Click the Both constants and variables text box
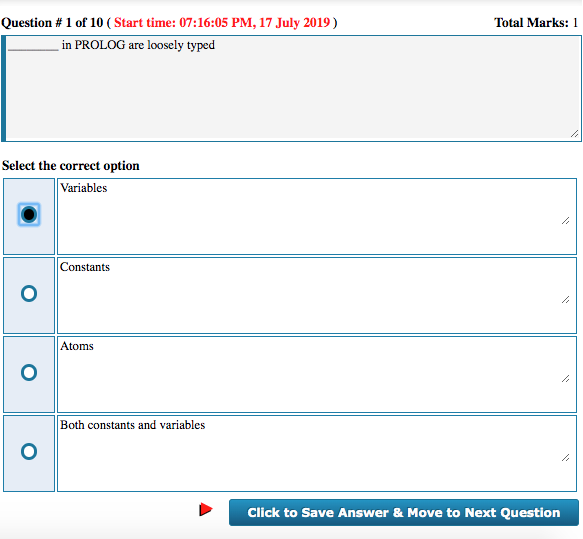Screen dimensions: 583x539 point(317,454)
